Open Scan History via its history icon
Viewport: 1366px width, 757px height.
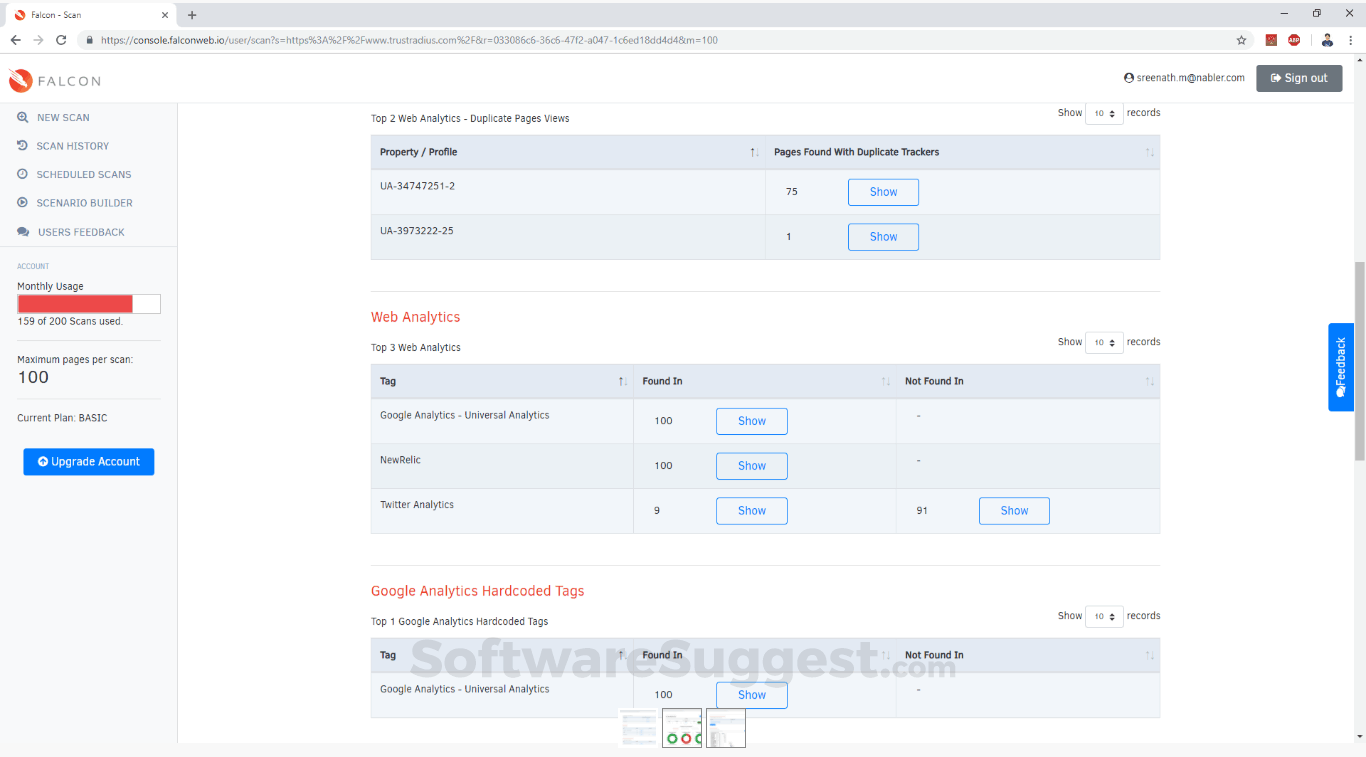click(22, 146)
